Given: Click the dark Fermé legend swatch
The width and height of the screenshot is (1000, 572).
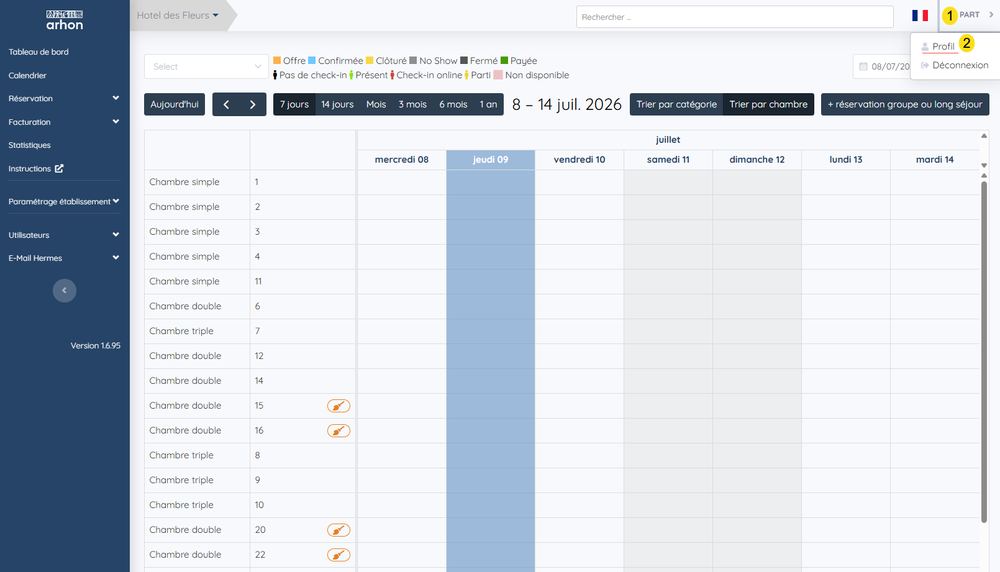Looking at the screenshot, I should pyautogui.click(x=464, y=61).
